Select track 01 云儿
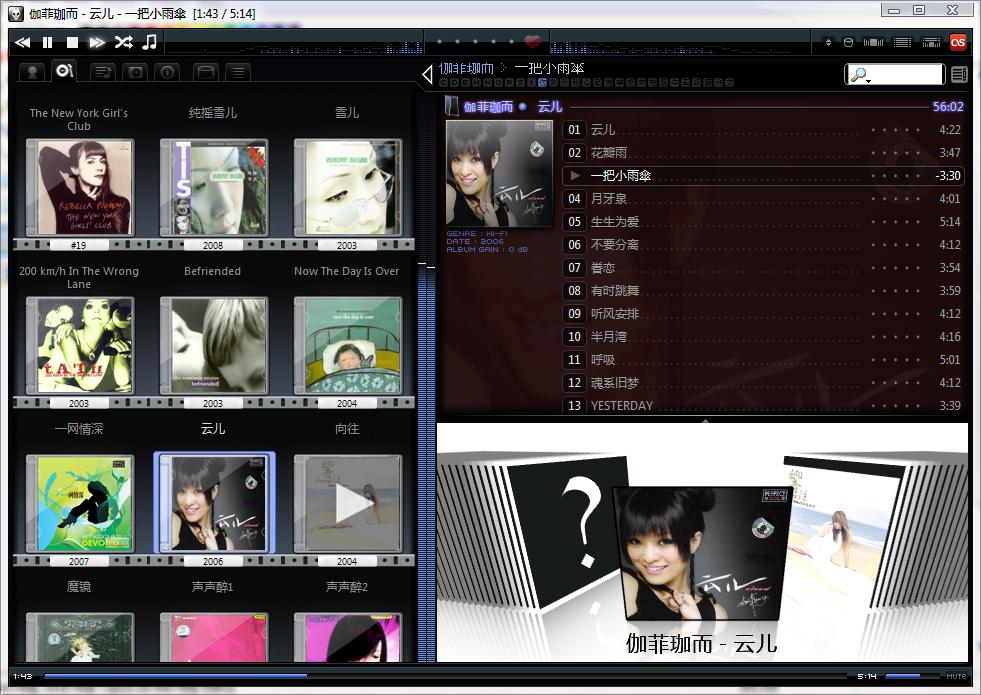Viewport: 981px width, 695px height. click(x=762, y=129)
